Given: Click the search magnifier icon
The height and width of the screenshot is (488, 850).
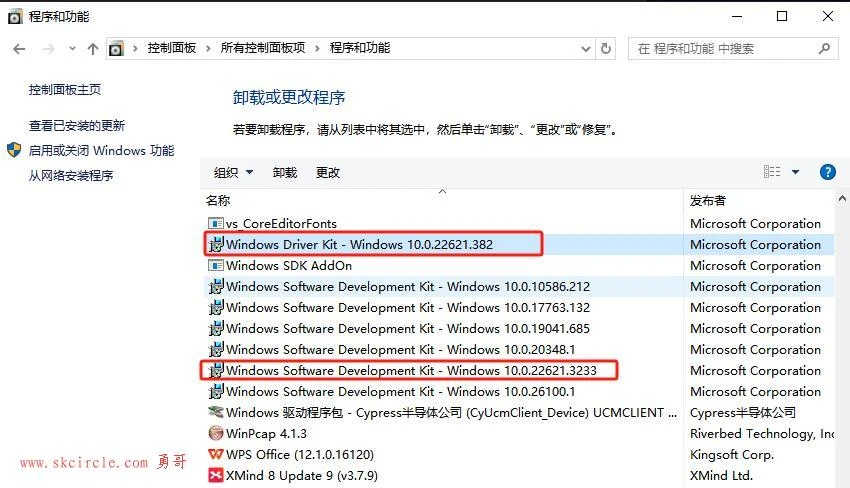Looking at the screenshot, I should pos(825,48).
